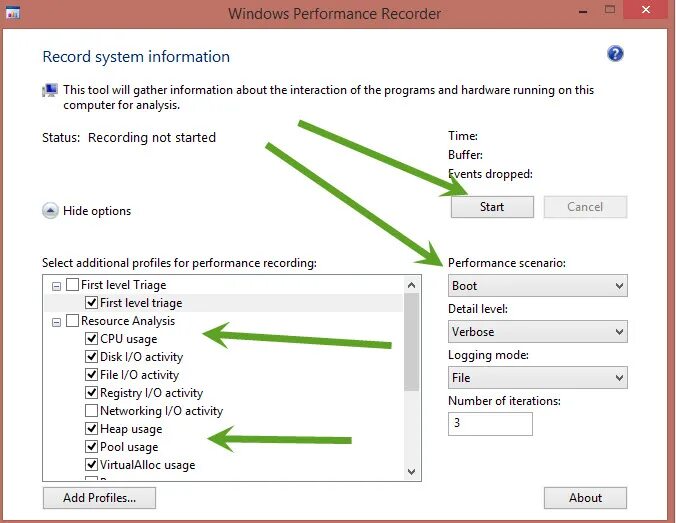
Task: Click the Status Recording not started text
Action: point(129,138)
